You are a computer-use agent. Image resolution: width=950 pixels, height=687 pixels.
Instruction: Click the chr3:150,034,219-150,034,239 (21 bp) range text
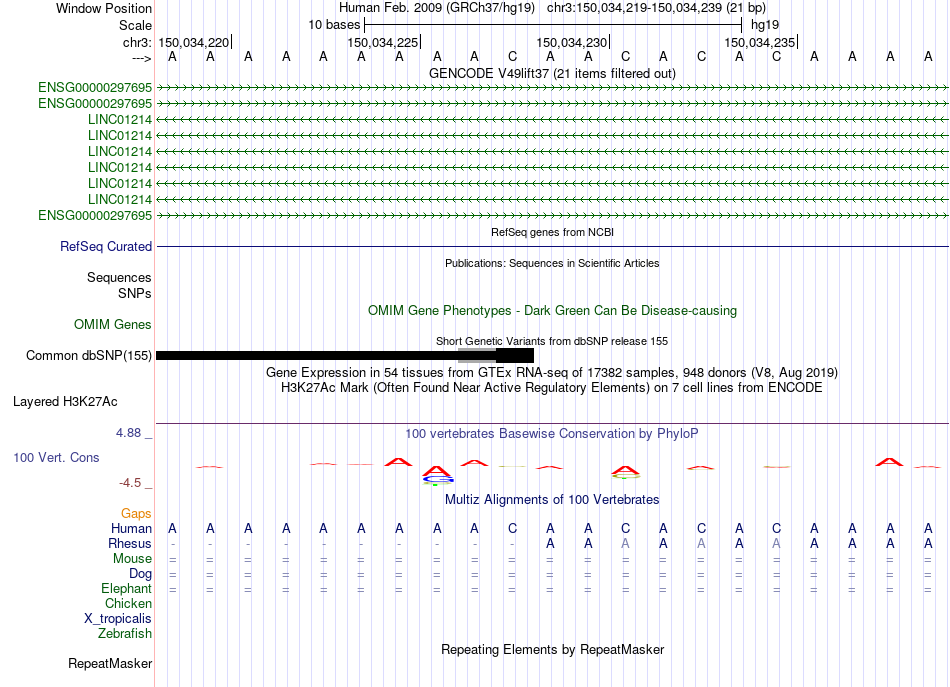tap(656, 8)
